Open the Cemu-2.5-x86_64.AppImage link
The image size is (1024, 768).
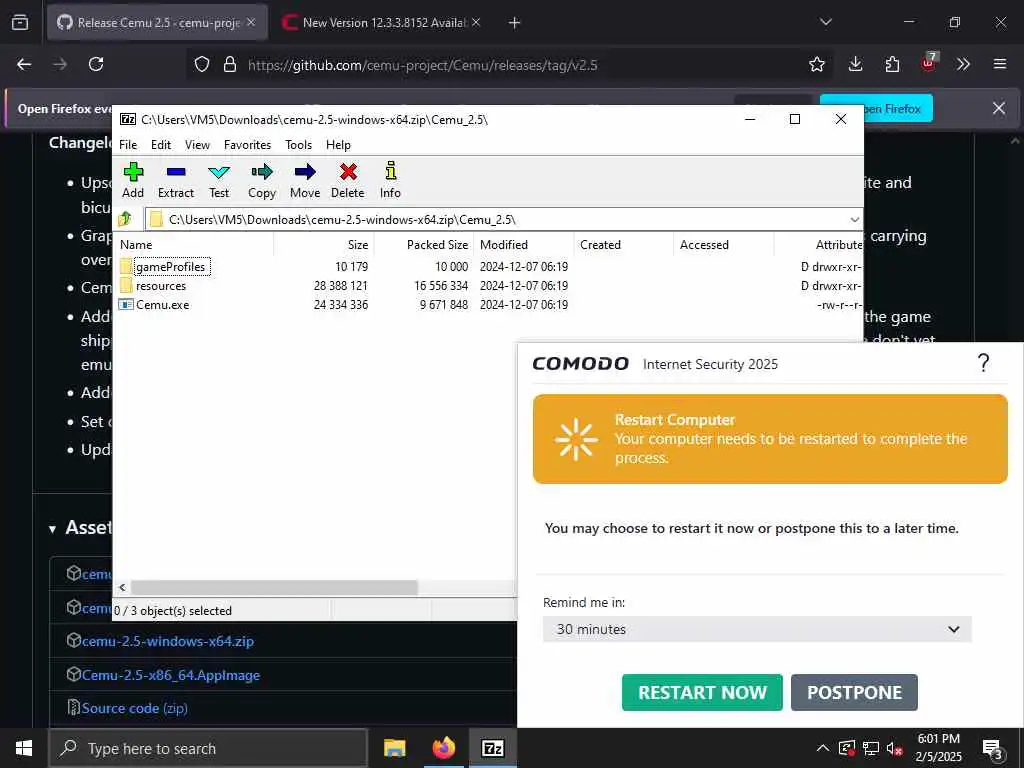click(x=170, y=675)
